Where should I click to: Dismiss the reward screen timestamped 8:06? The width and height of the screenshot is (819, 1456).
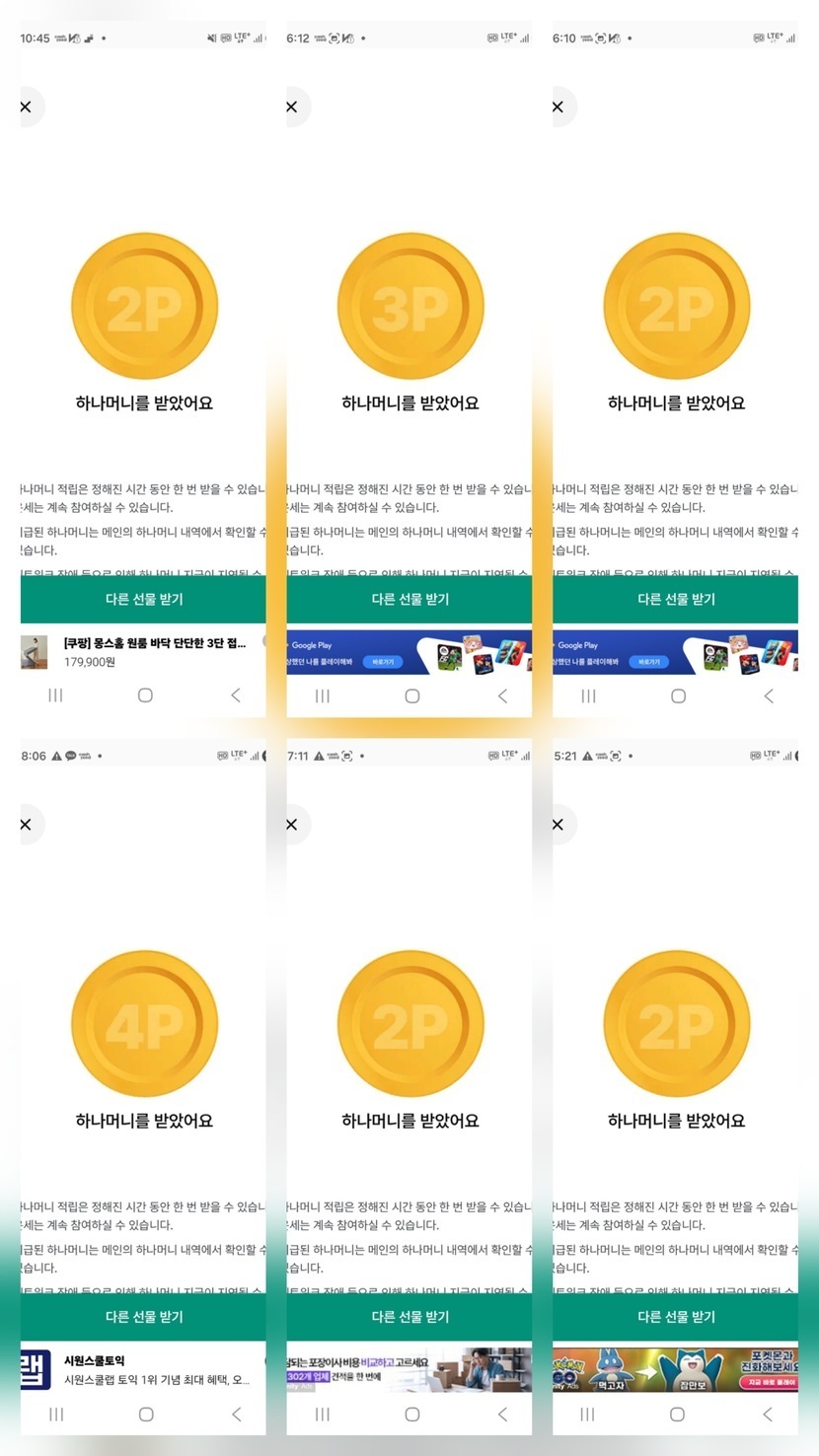pos(27,825)
